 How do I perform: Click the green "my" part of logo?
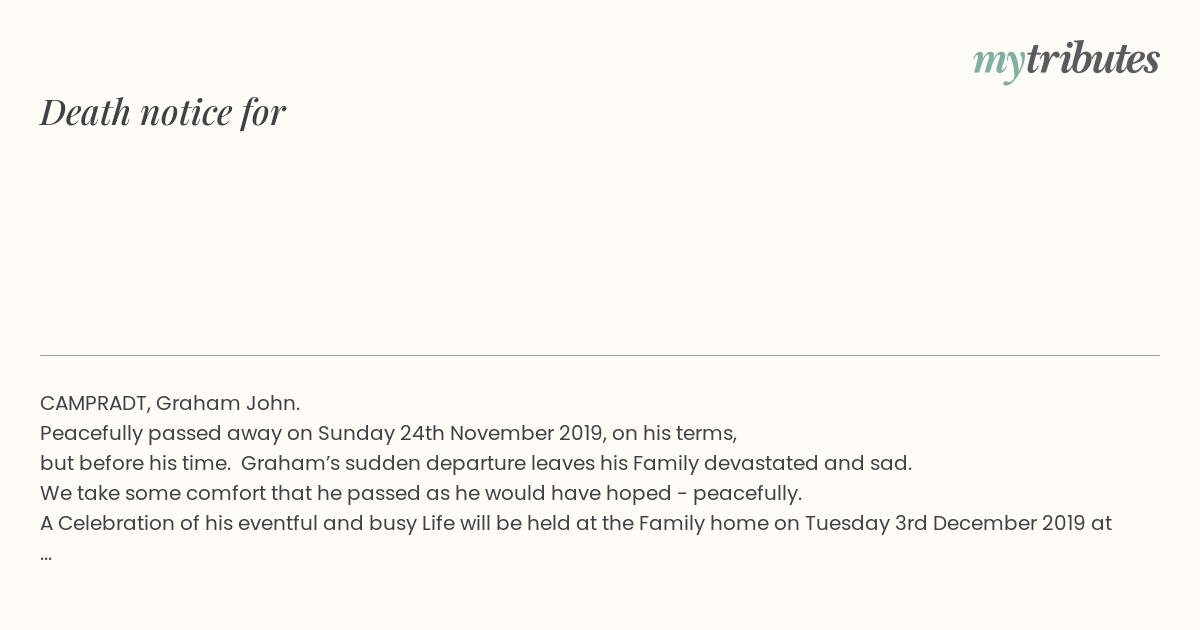pyautogui.click(x=999, y=64)
